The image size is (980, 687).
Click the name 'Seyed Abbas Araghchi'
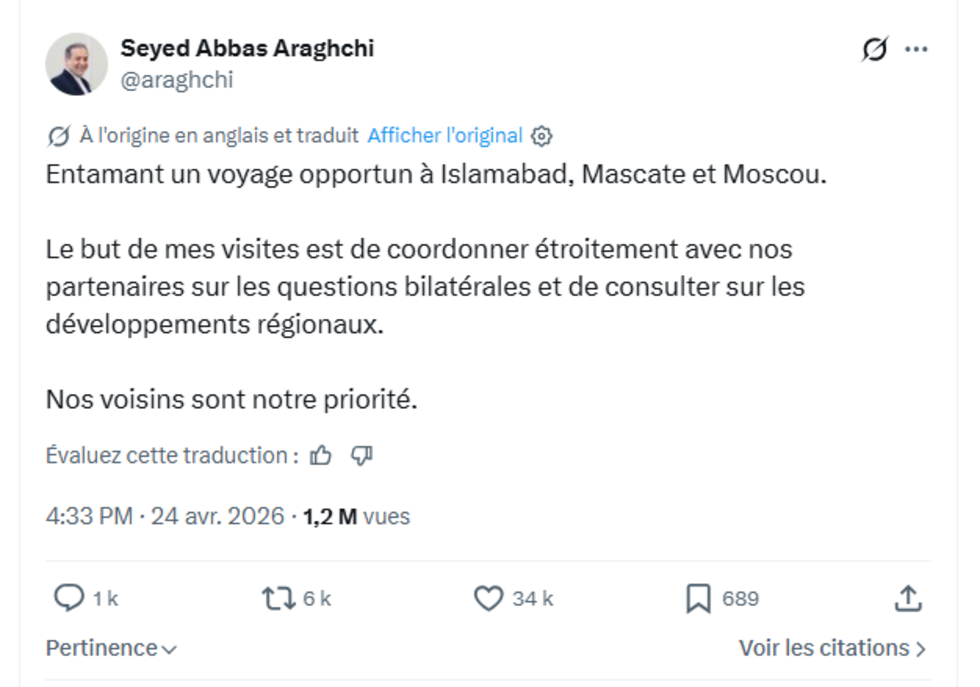click(247, 47)
